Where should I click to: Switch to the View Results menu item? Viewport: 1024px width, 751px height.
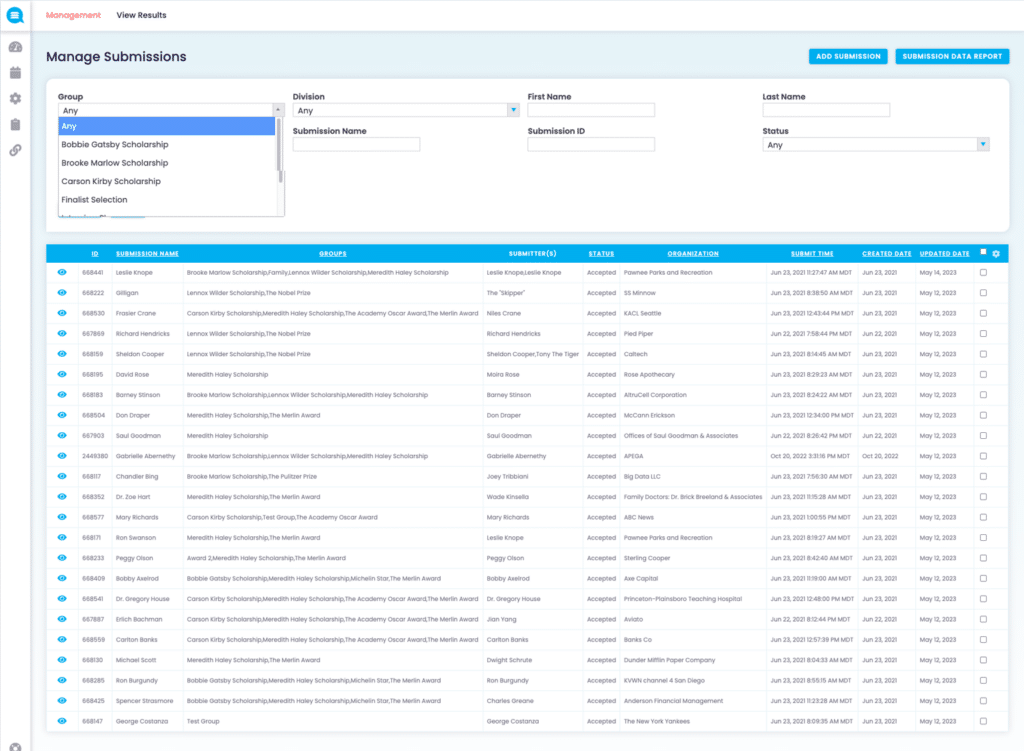click(x=140, y=15)
